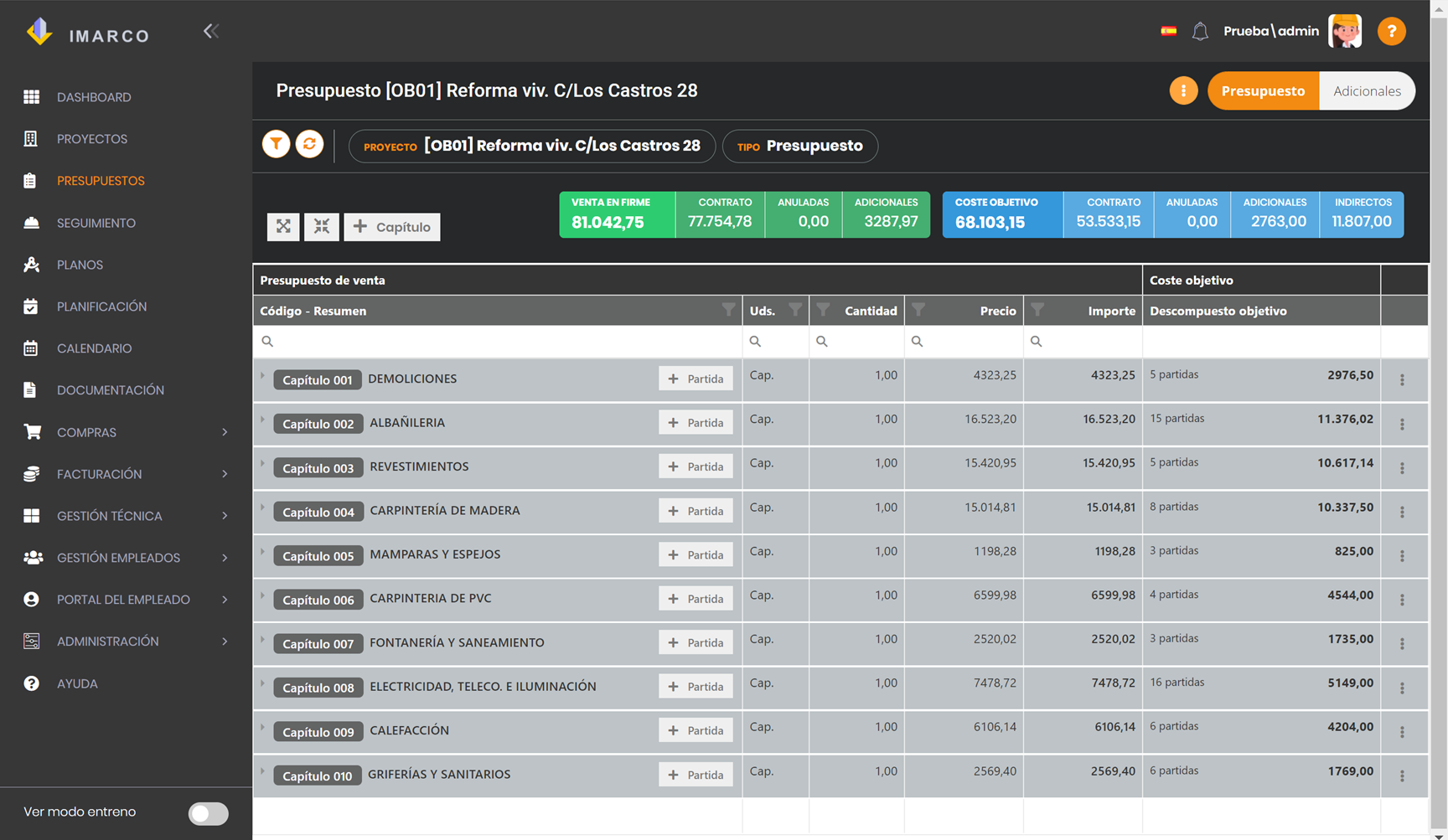Expand the Facturación sidebar submenu
This screenshot has height=840, width=1448.
225,474
